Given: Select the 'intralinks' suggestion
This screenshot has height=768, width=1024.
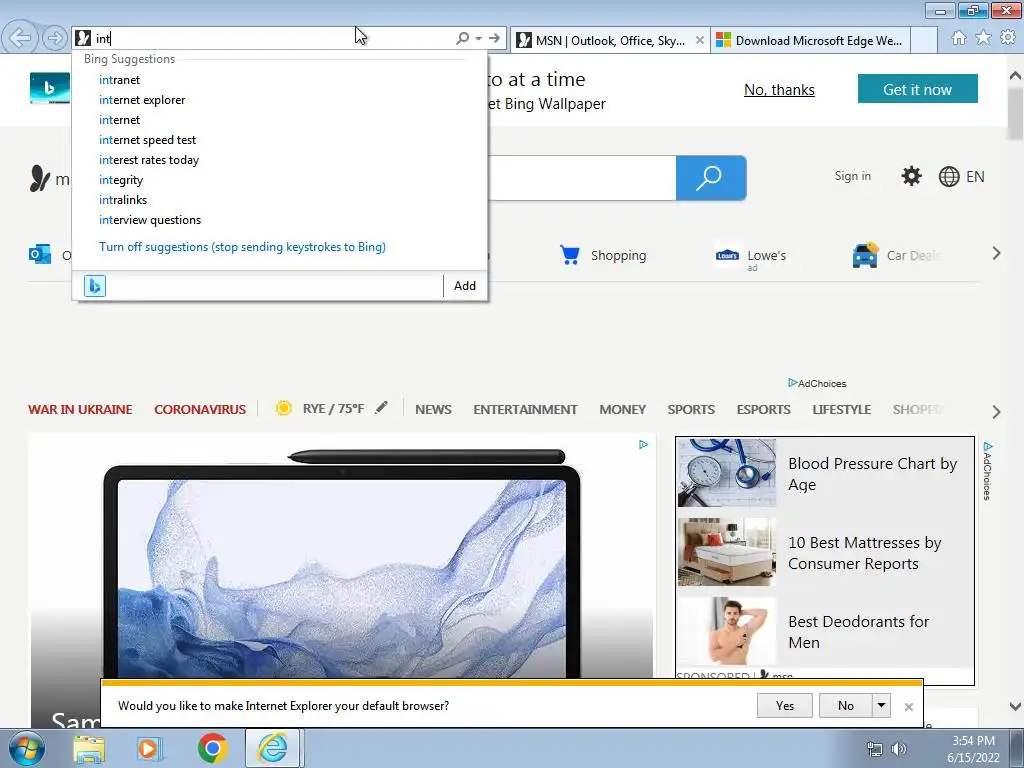Looking at the screenshot, I should pos(123,200).
